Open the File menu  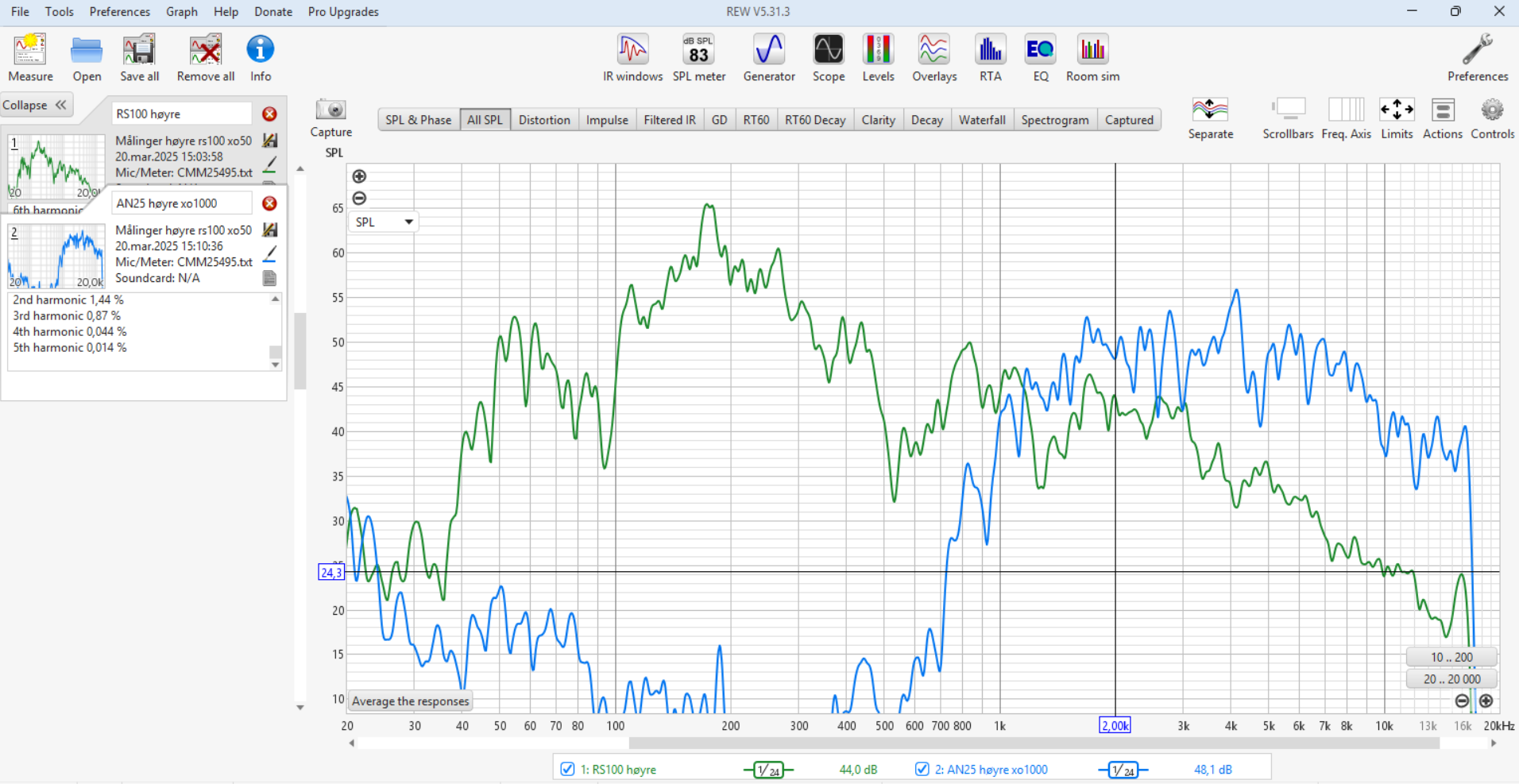20,12
